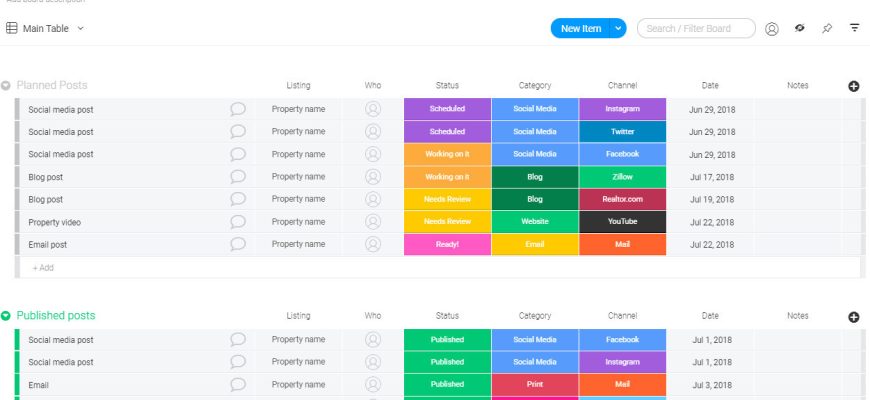The height and width of the screenshot is (400, 870).
Task: Collapse the Planned Posts group
Action: point(6,85)
